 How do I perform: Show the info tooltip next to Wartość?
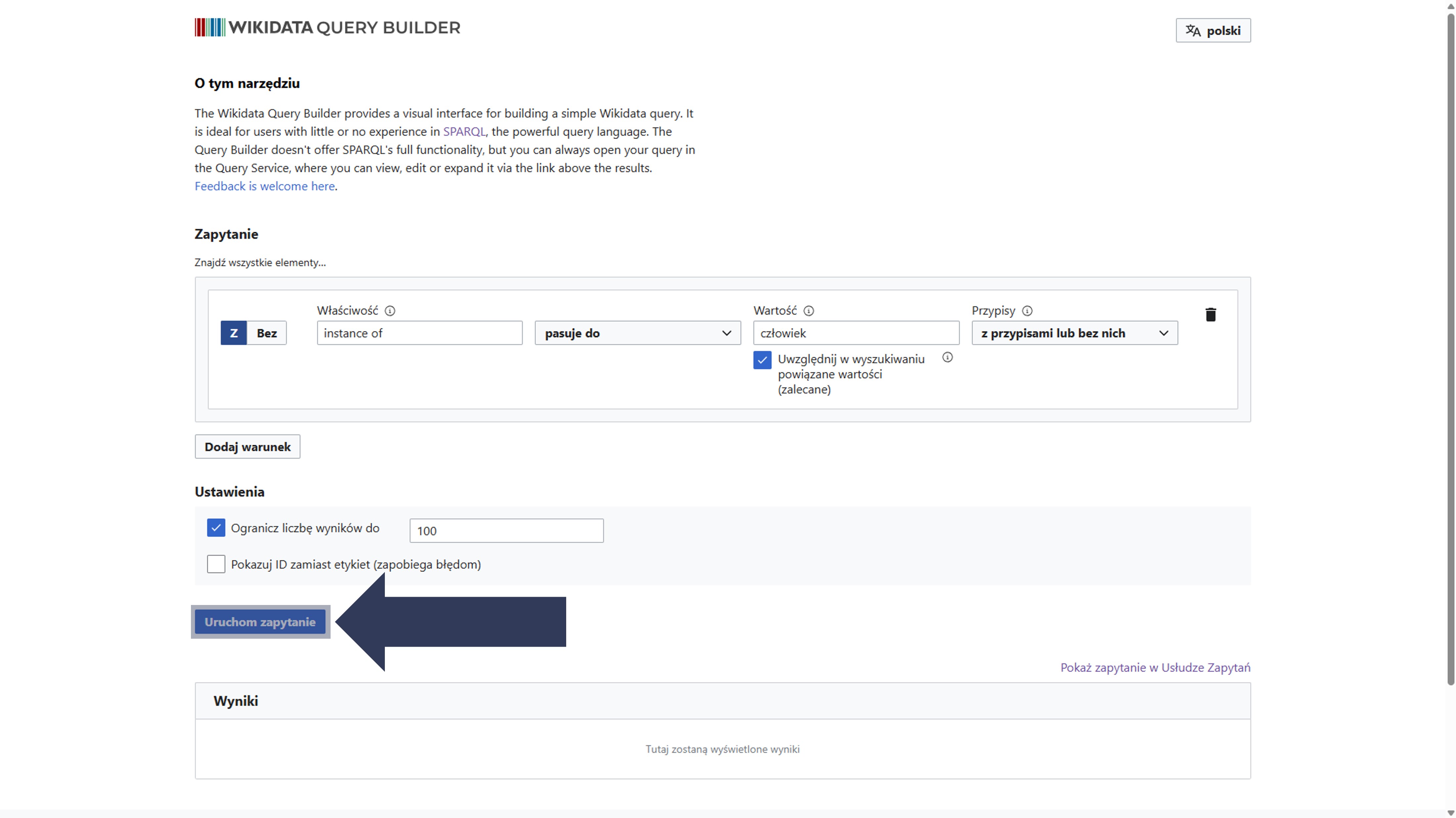pos(809,311)
